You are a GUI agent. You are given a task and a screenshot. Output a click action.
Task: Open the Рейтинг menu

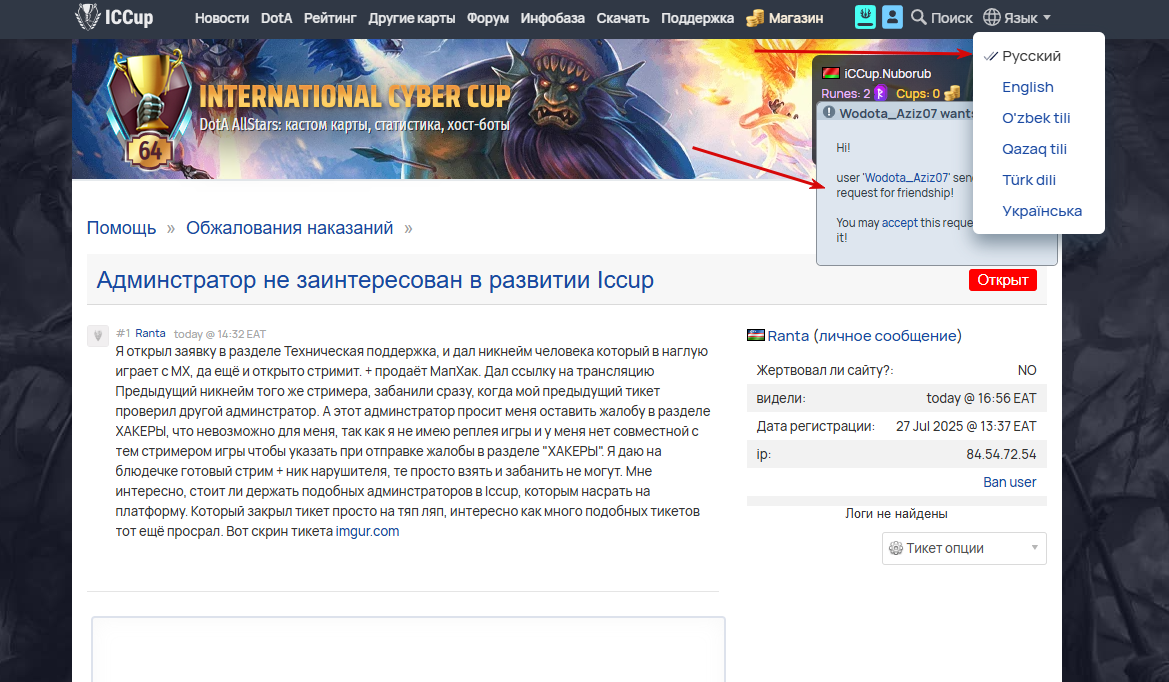pos(330,18)
